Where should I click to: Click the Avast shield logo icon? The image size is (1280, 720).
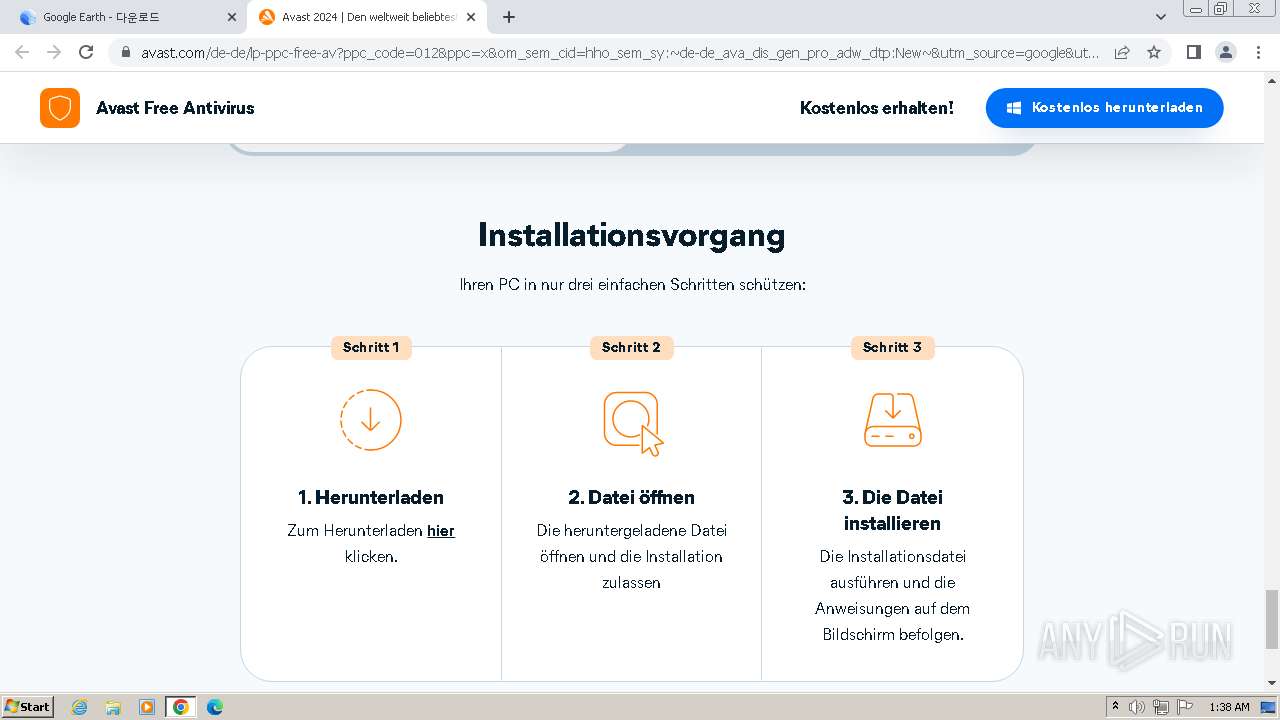point(60,108)
